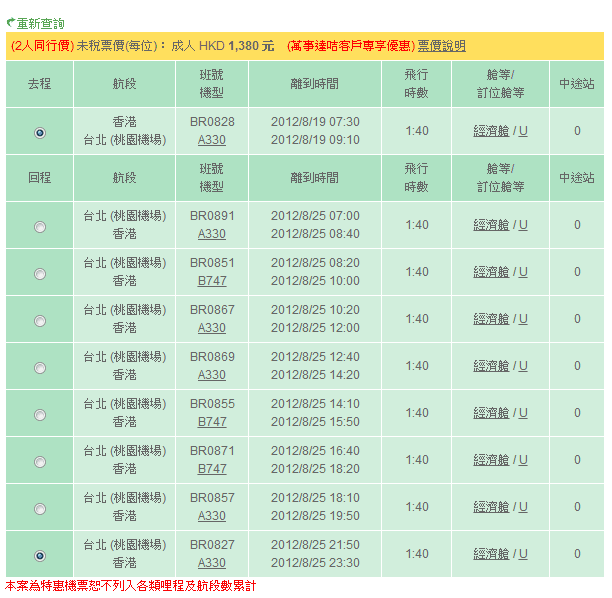Click booking class U for BR0871
This screenshot has width=612, height=598.
523,460
